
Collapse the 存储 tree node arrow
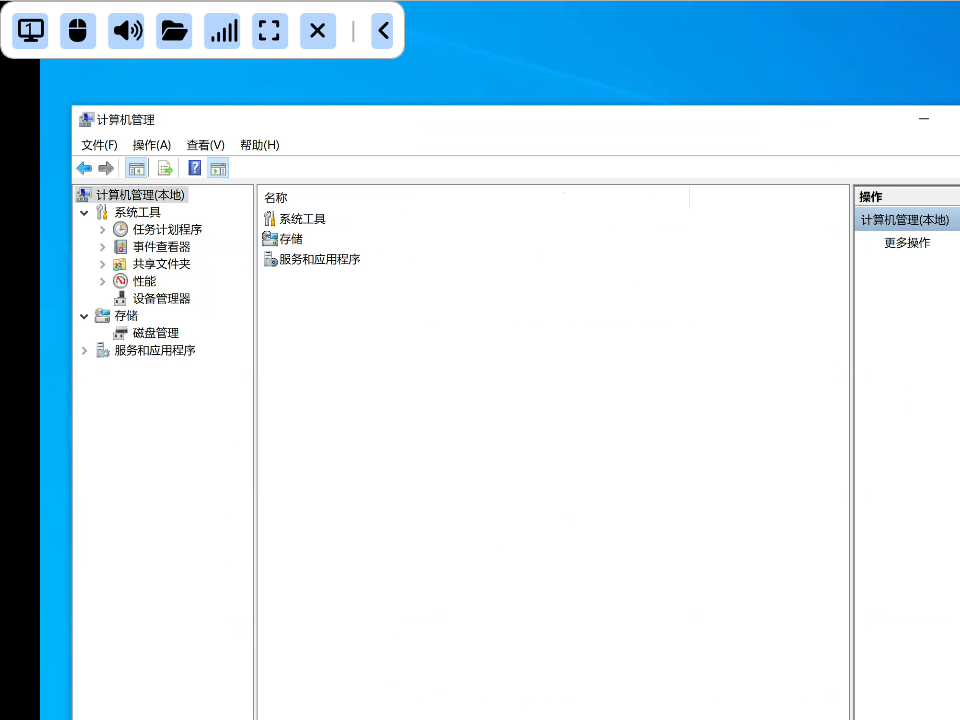pos(84,317)
